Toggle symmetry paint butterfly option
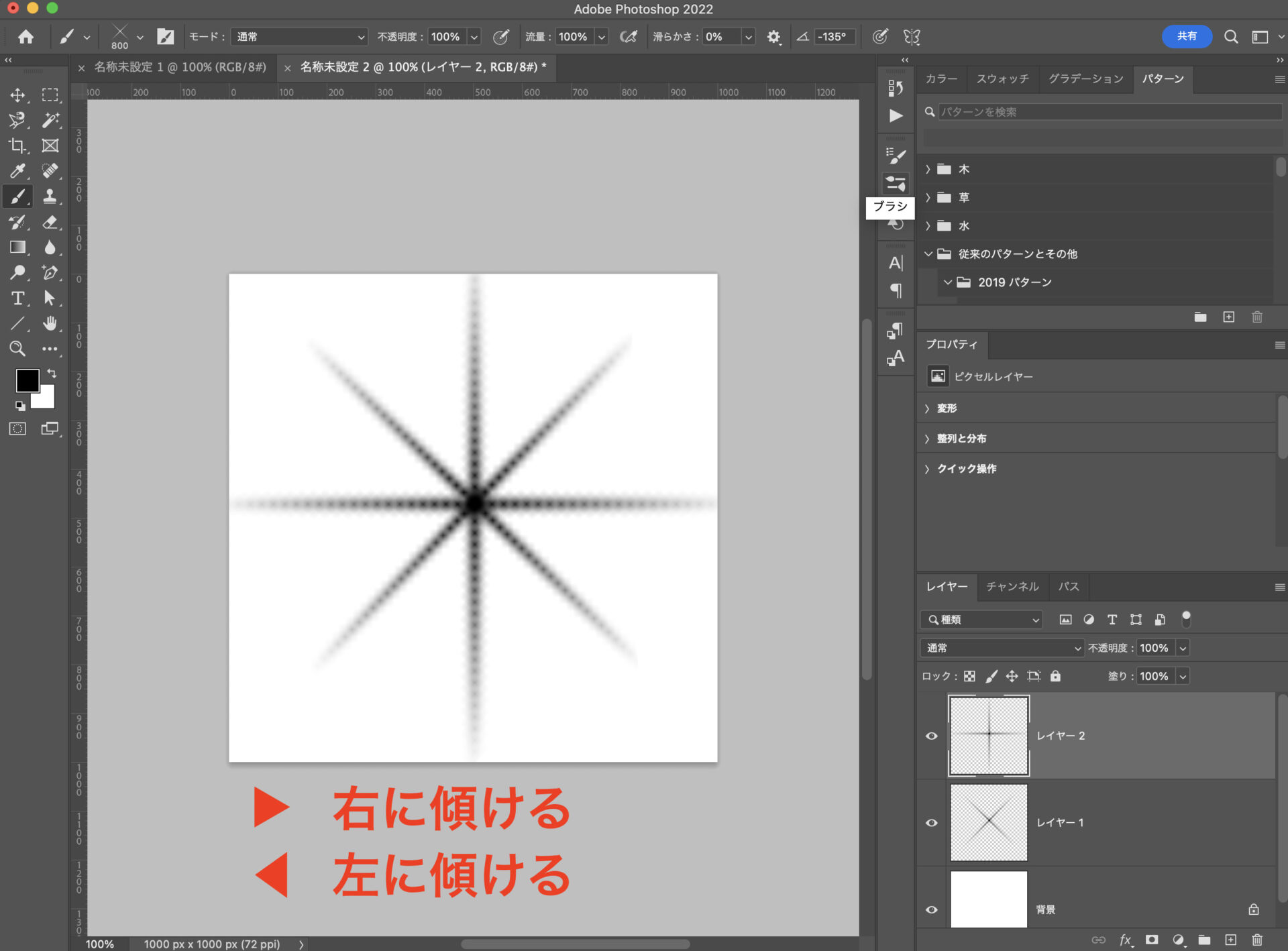The image size is (1288, 951). [912, 37]
